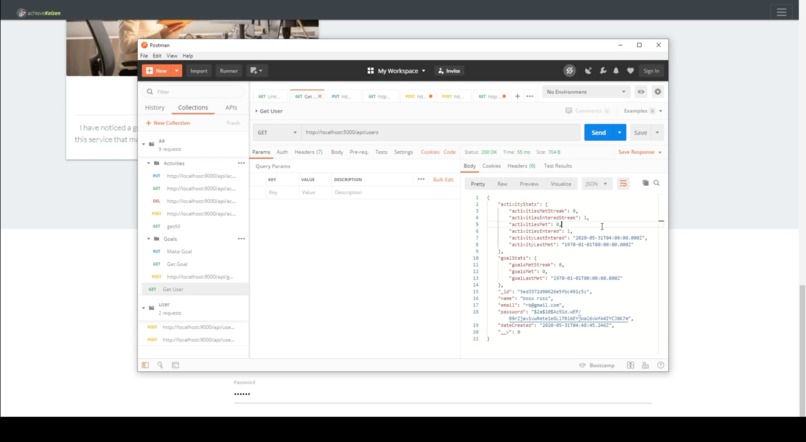The width and height of the screenshot is (806, 442).
Task: Open the Examples dropdown
Action: (643, 111)
